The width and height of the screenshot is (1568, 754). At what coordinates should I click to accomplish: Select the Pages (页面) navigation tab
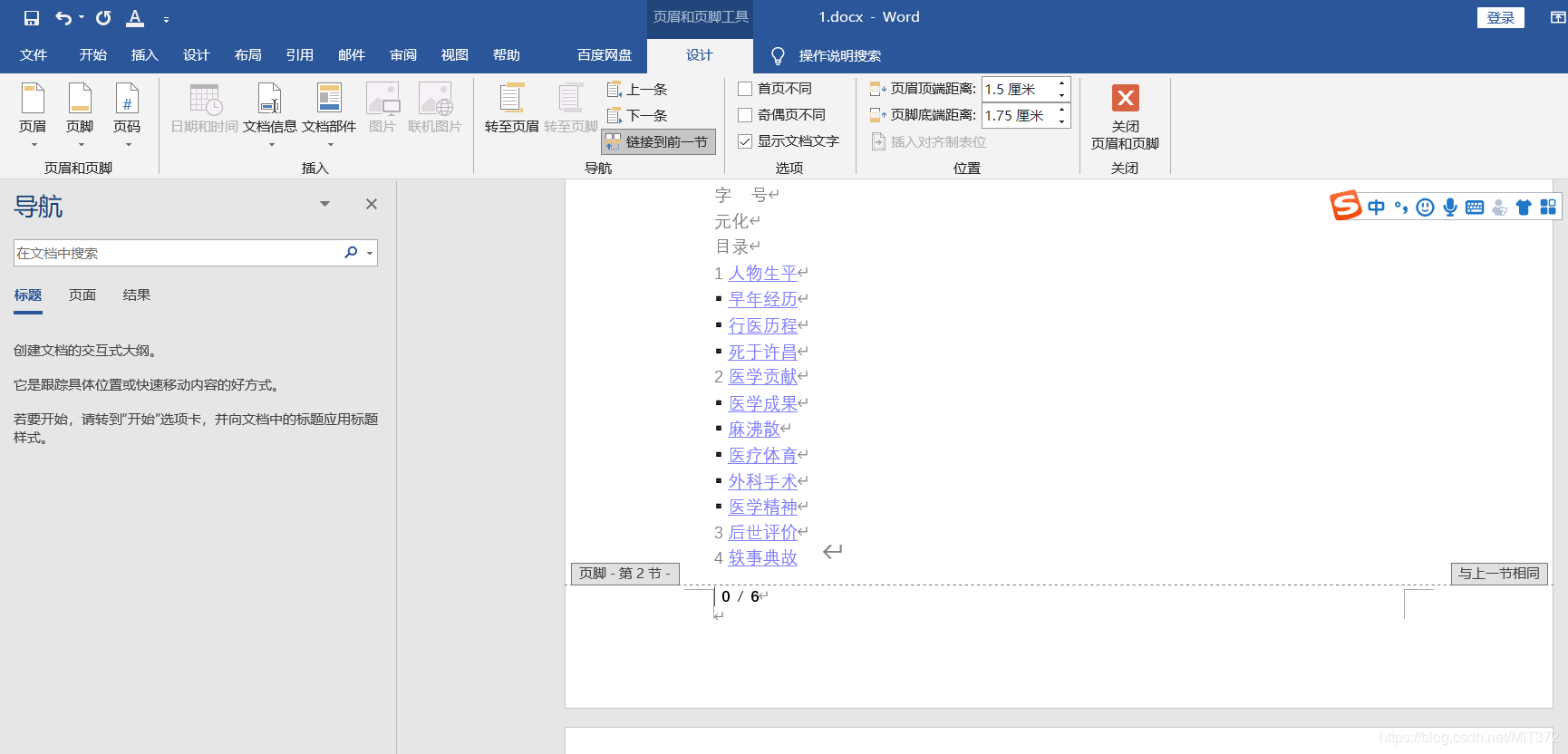pos(82,295)
